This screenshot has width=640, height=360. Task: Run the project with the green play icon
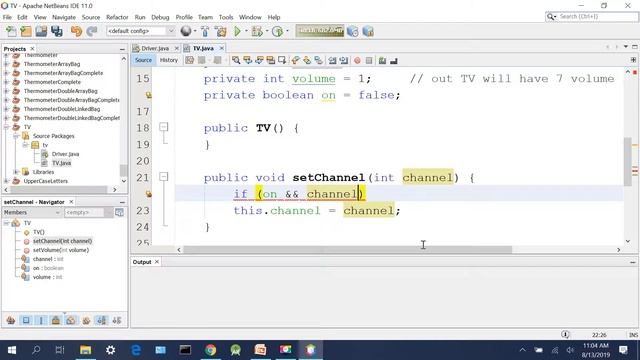point(237,31)
